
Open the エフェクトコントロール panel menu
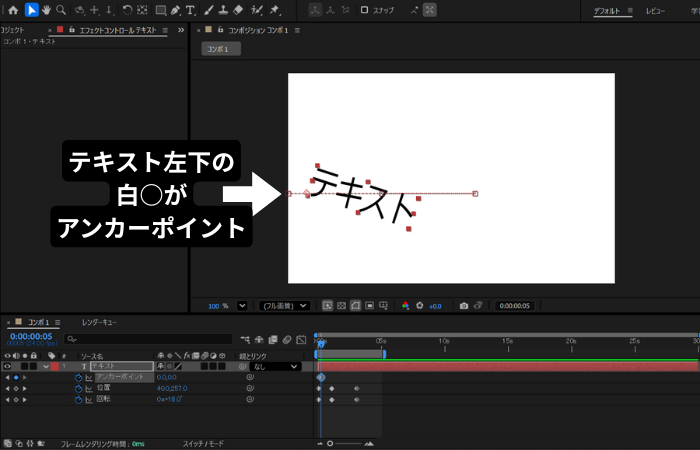(165, 30)
